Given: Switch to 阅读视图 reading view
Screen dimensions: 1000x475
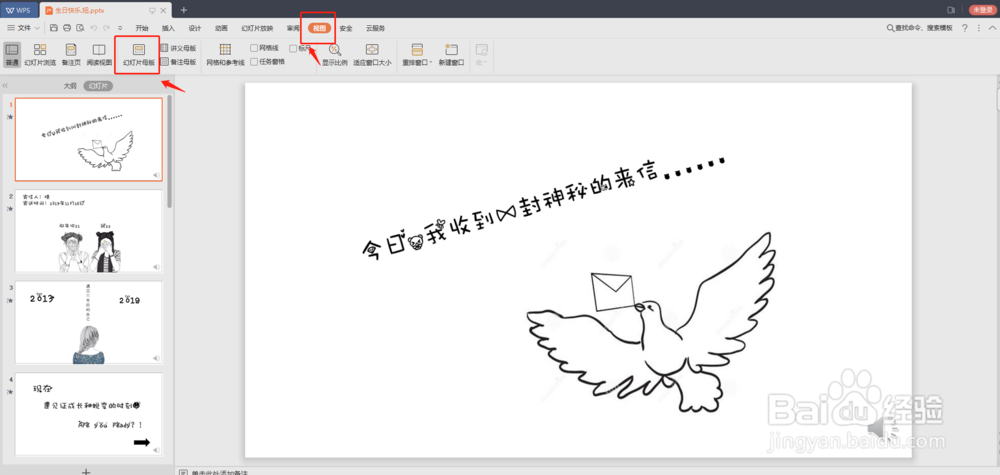Looking at the screenshot, I should pyautogui.click(x=99, y=55).
